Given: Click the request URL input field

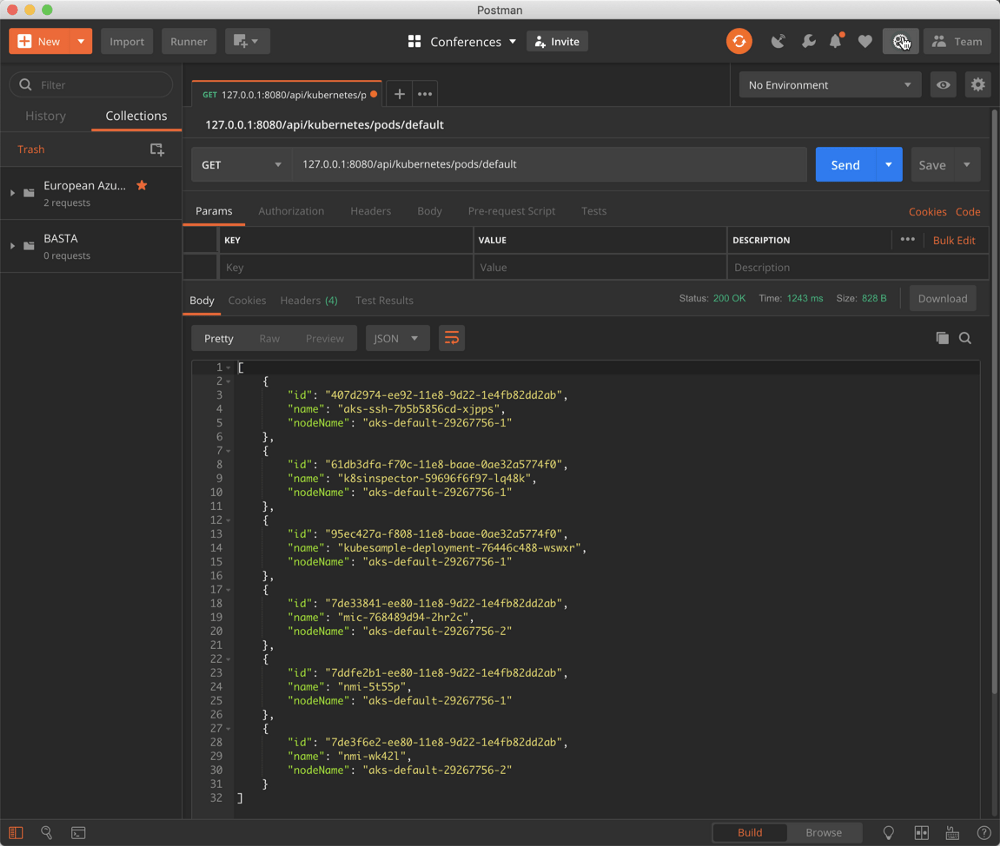Looking at the screenshot, I should point(548,165).
